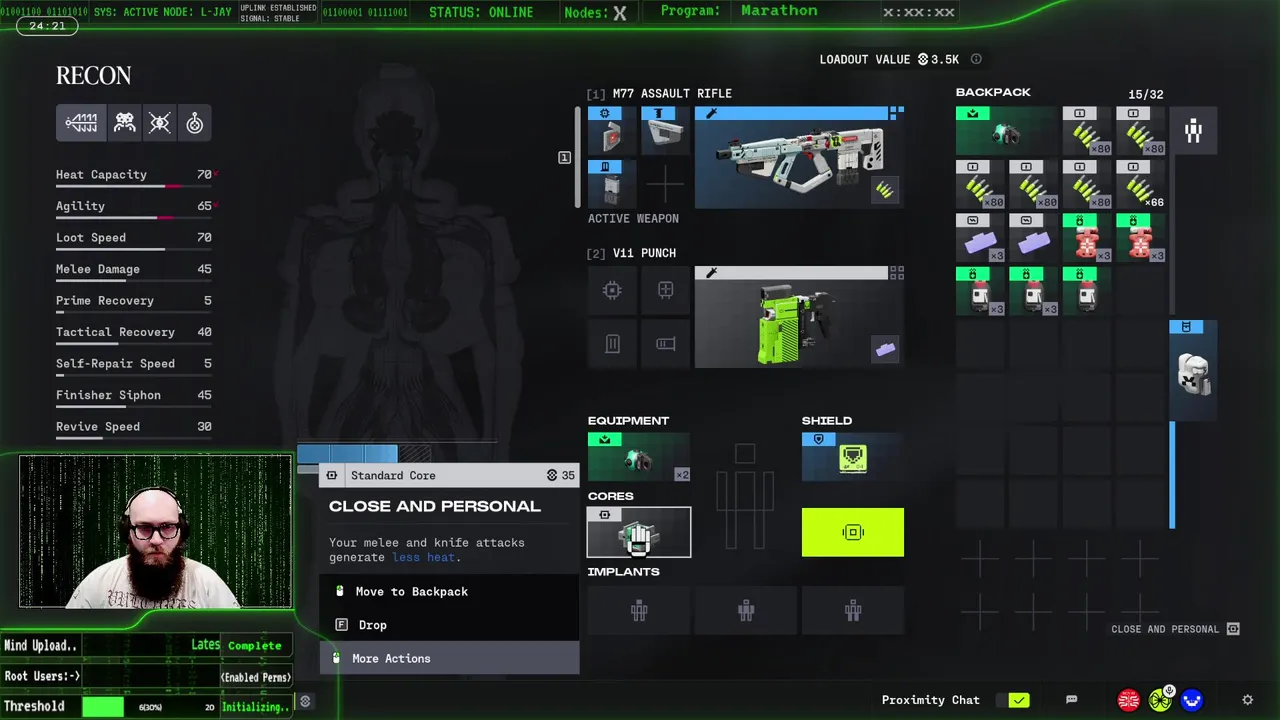Click the green Threshold progress bar
The width and height of the screenshot is (1280, 720).
pos(103,707)
